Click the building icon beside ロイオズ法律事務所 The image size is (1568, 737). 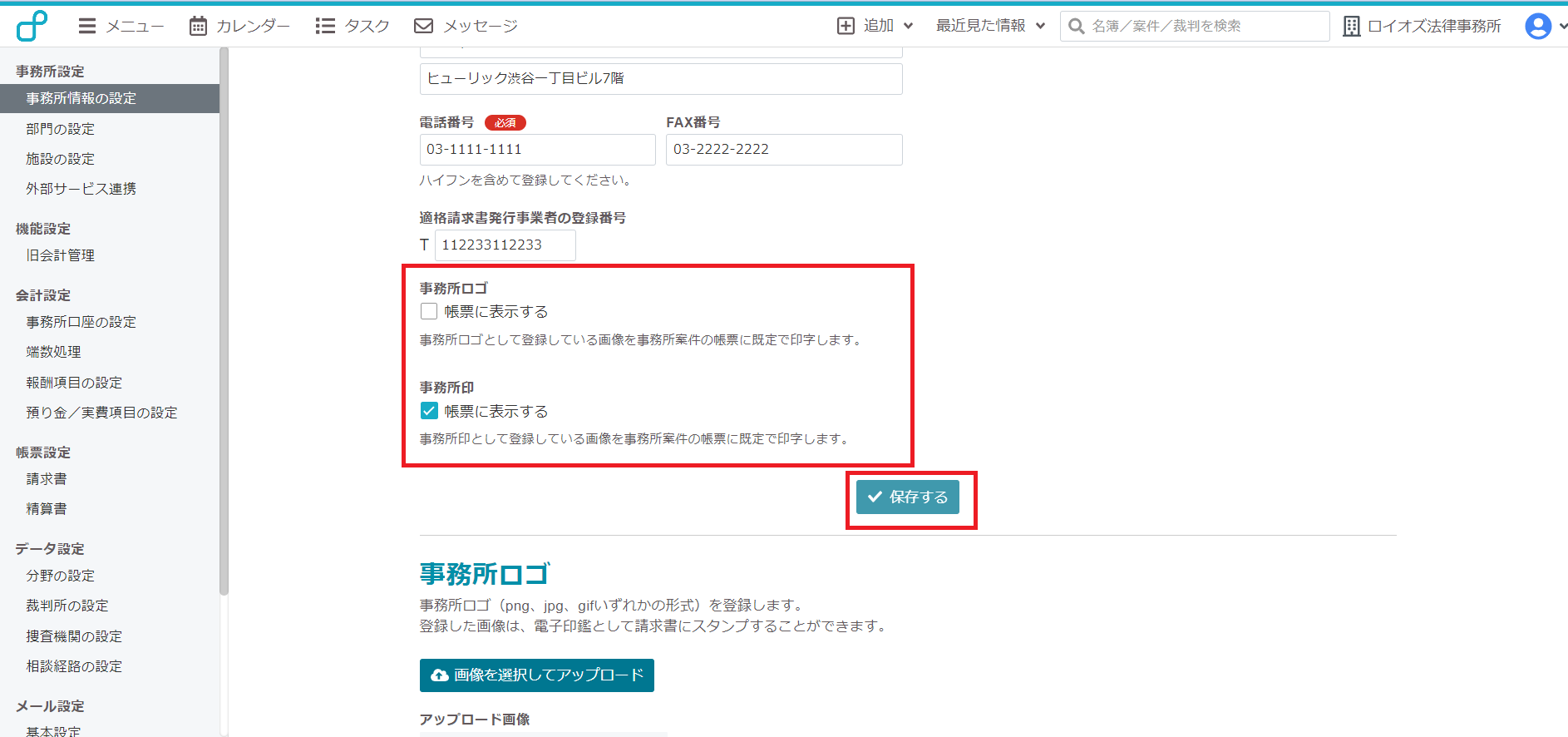pyautogui.click(x=1352, y=26)
